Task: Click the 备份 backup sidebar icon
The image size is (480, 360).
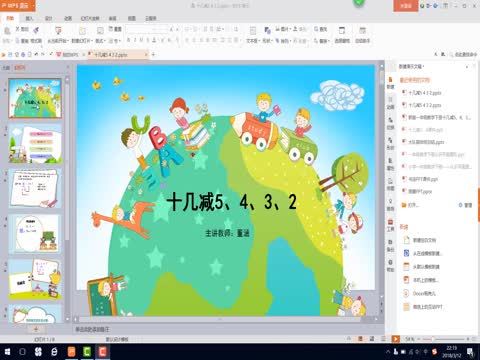Action: (390, 245)
